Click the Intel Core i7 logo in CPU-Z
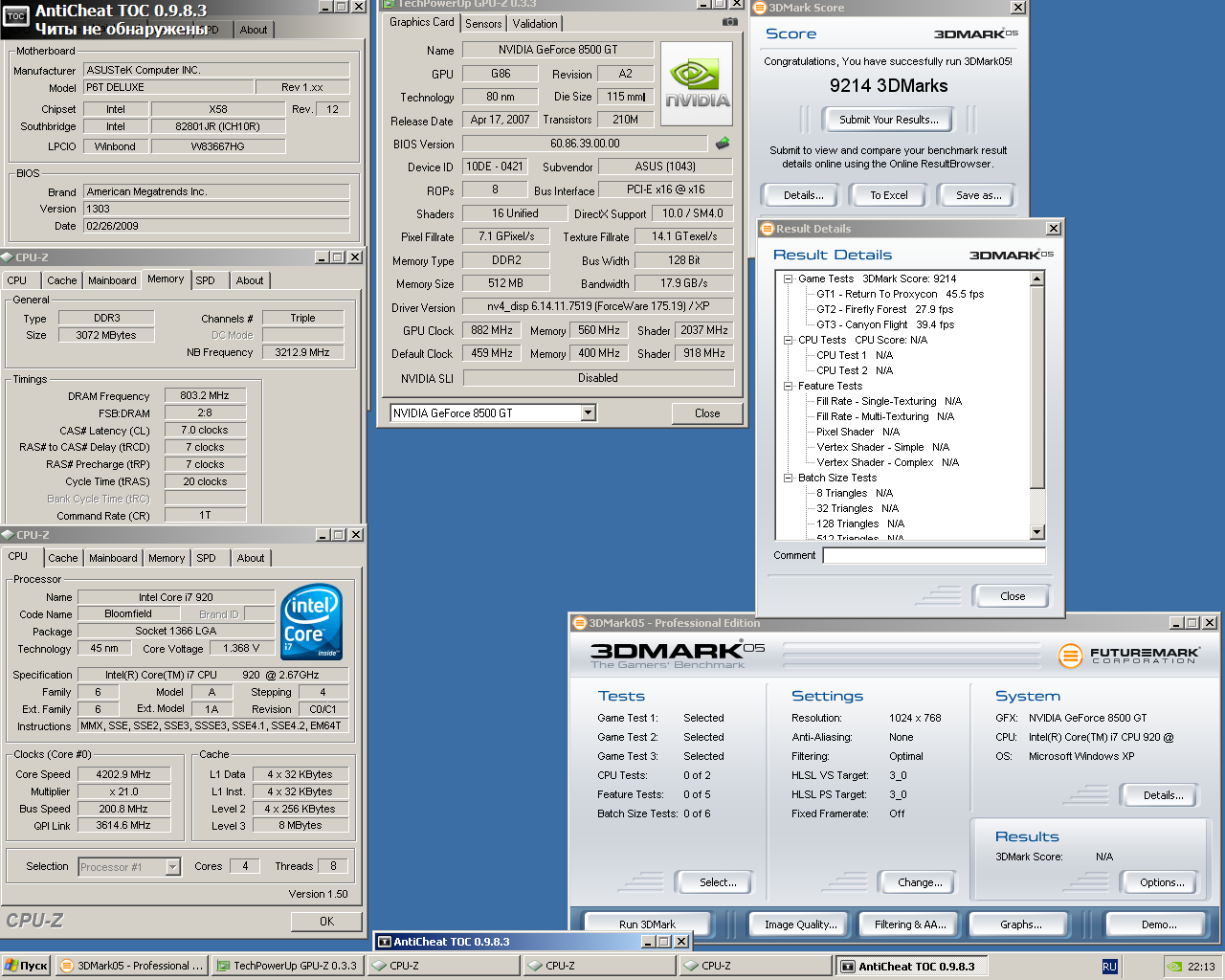 311,621
